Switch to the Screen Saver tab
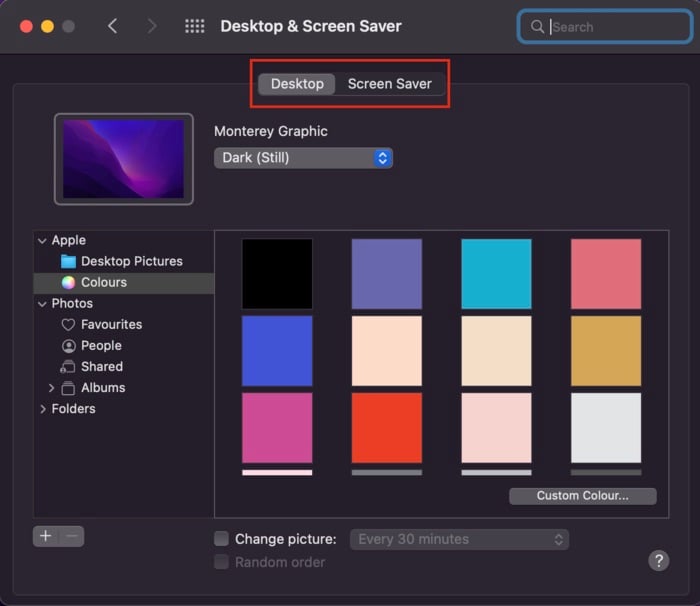 click(x=390, y=84)
